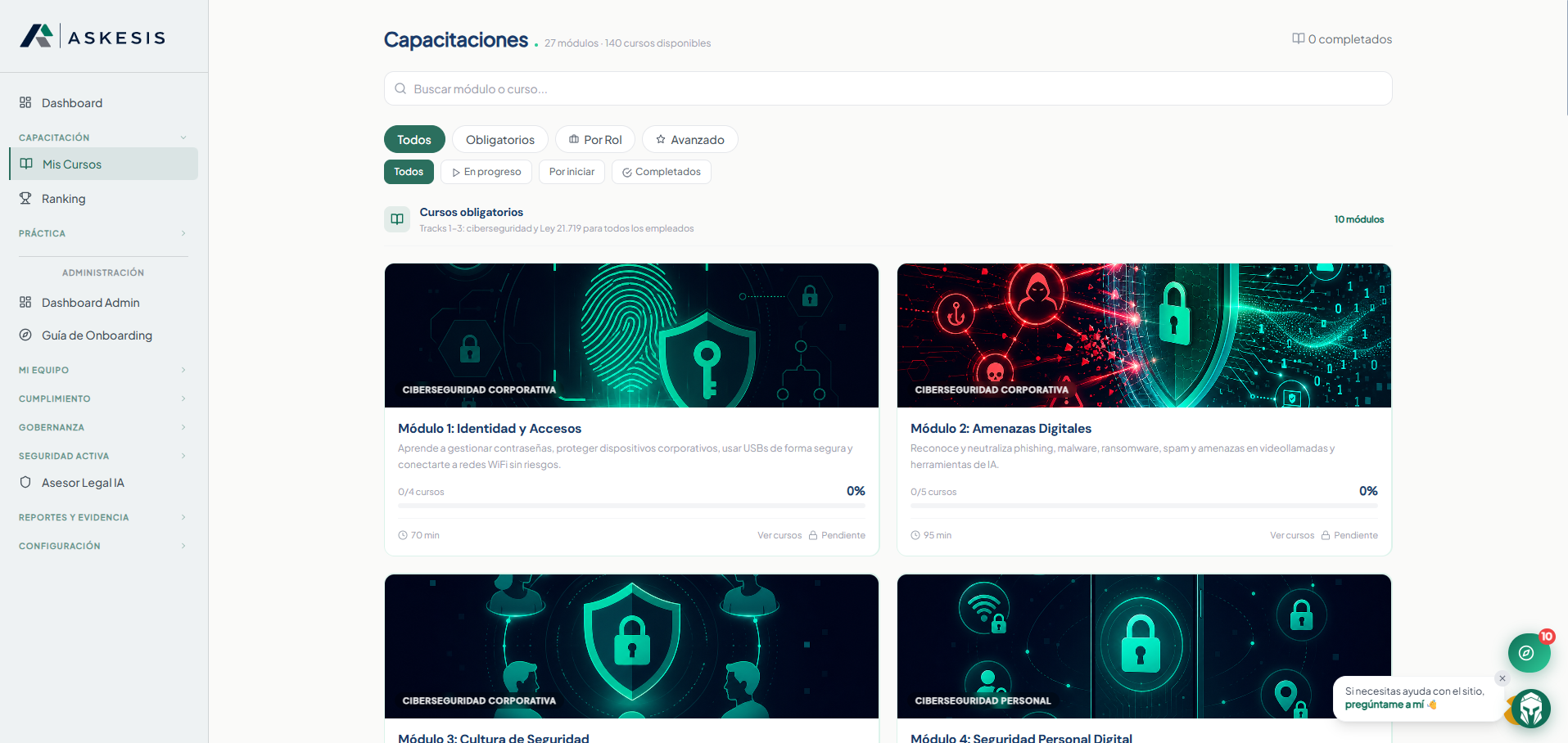Click the Módulo 4 padlock banner image
The height and width of the screenshot is (743, 1568).
point(1144,646)
